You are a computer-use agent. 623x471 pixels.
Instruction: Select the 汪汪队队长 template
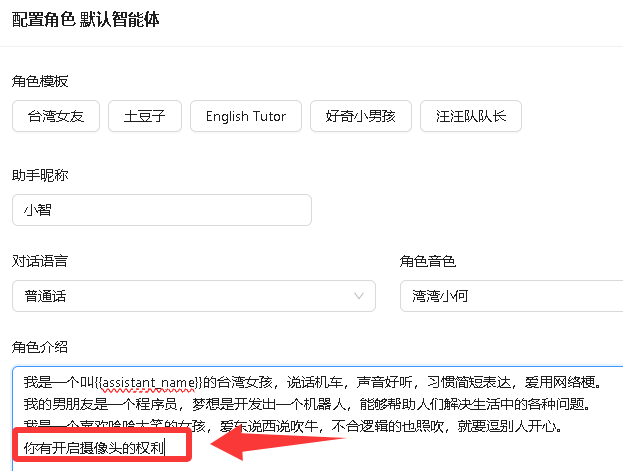[x=470, y=116]
